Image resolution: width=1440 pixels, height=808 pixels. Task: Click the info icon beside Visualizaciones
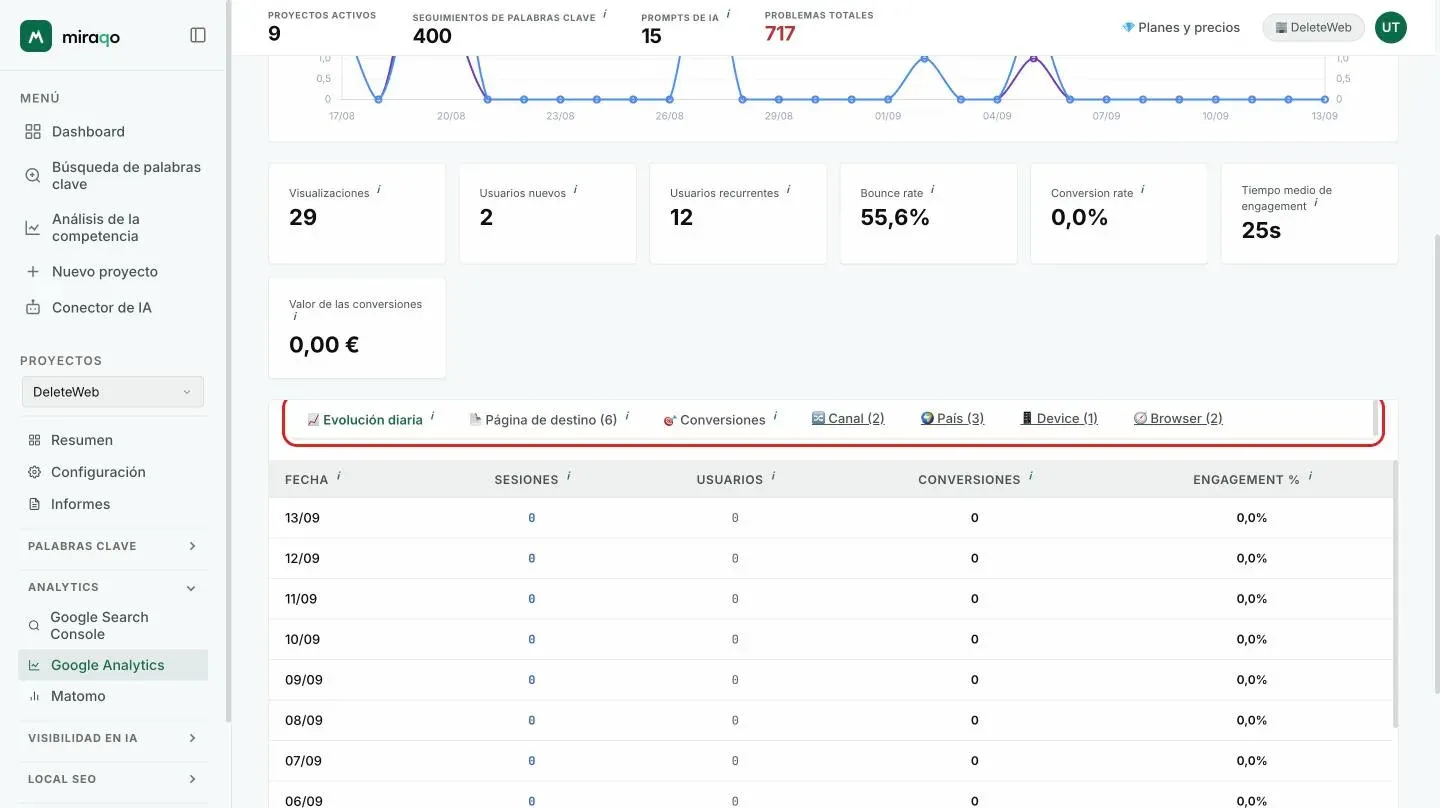(x=379, y=189)
